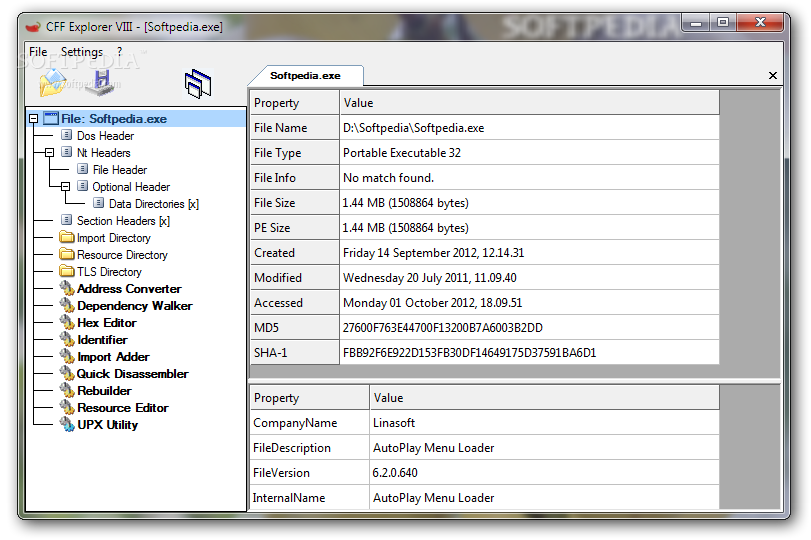Click the Address Converter tool icon

click(67, 288)
